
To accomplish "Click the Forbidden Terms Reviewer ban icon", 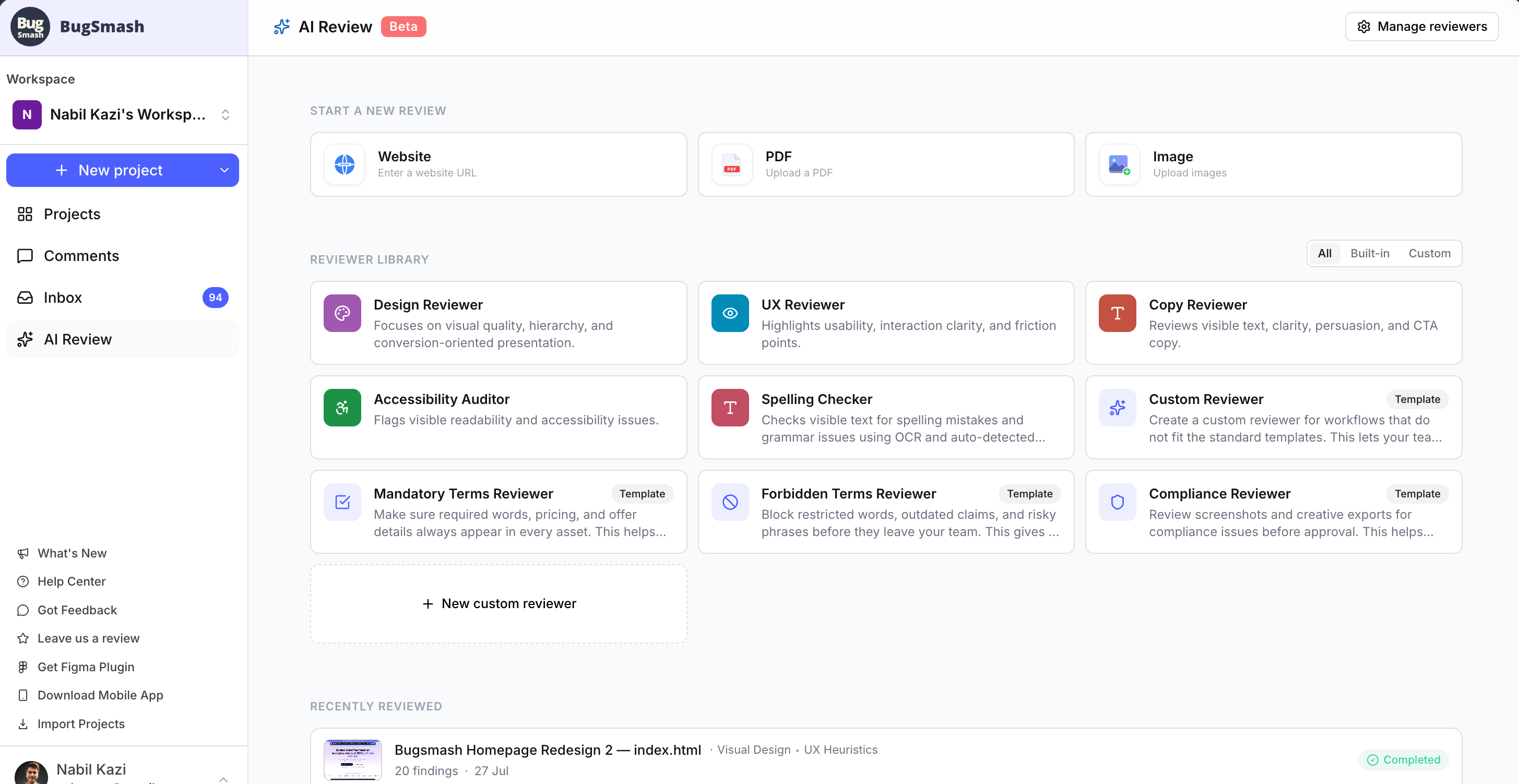I will click(x=730, y=502).
